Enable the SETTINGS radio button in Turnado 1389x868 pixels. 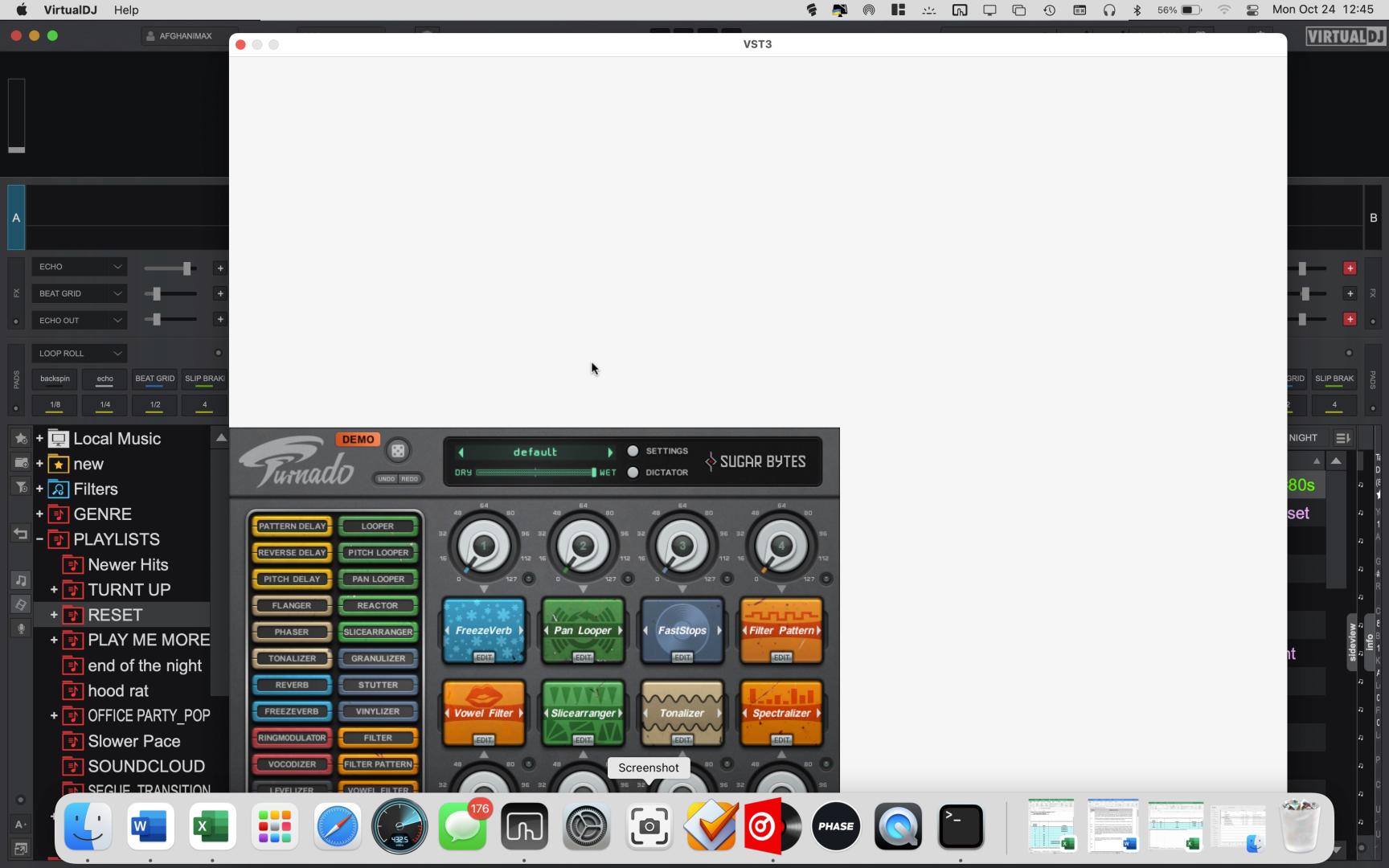[633, 451]
